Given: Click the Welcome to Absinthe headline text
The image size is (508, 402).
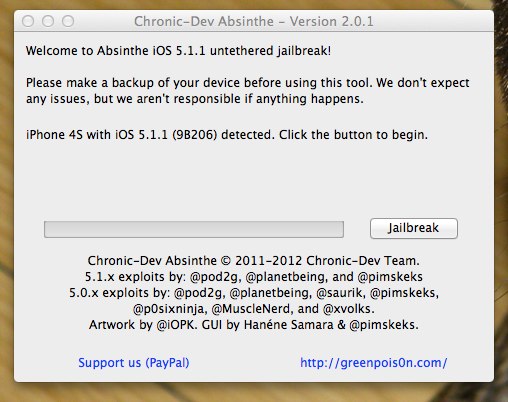Looking at the screenshot, I should click(178, 51).
